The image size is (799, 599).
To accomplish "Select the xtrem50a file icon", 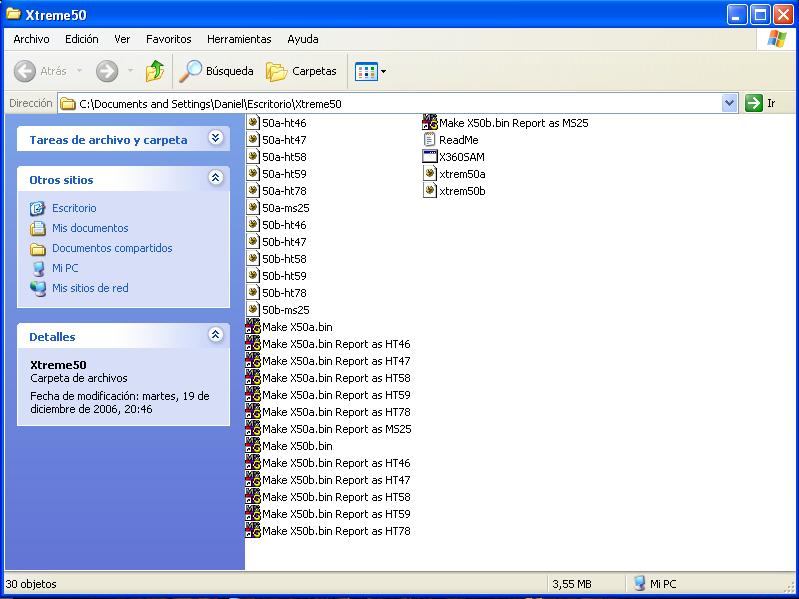I will click(431, 174).
